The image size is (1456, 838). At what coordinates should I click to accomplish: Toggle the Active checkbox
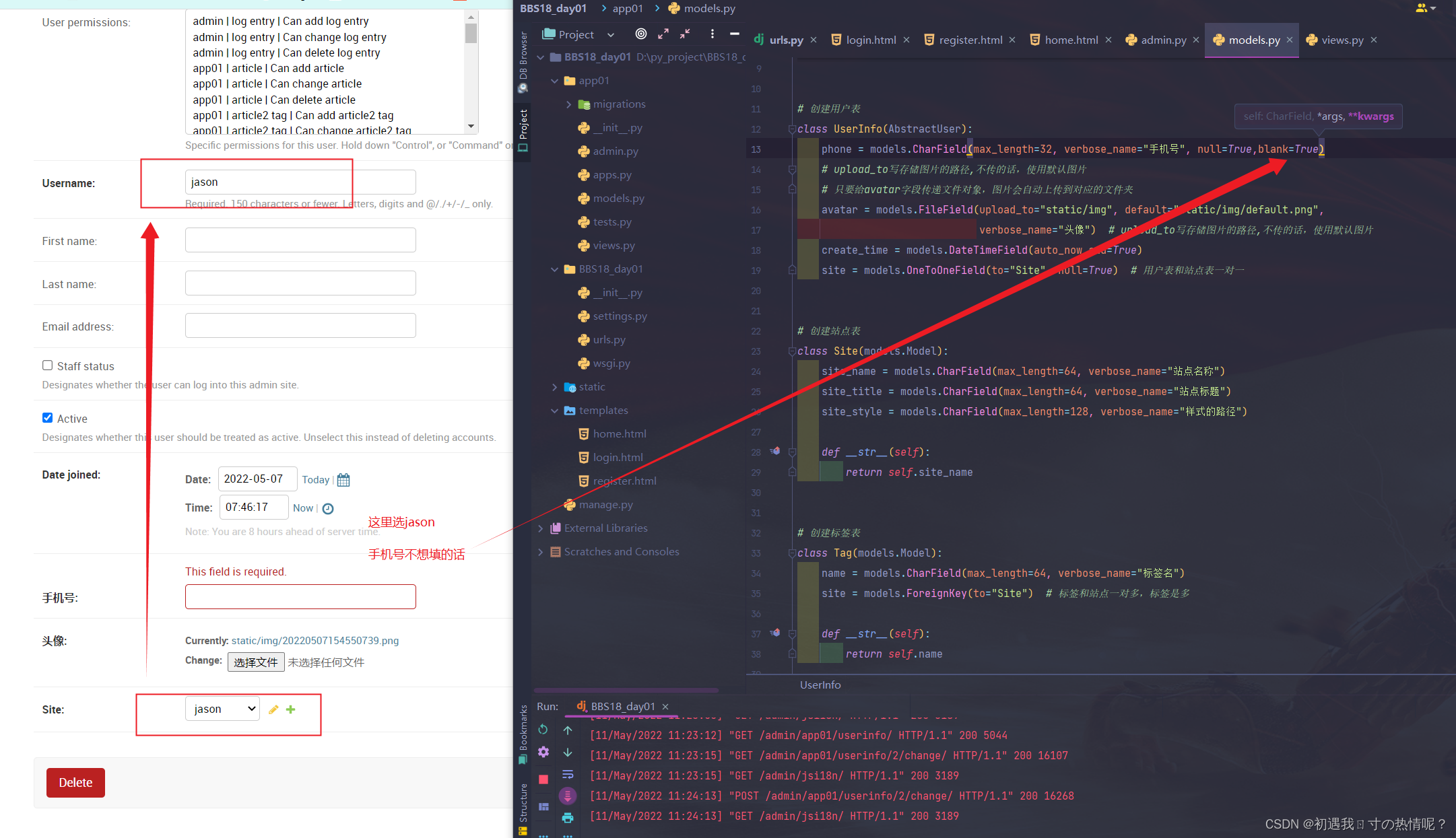coord(47,418)
